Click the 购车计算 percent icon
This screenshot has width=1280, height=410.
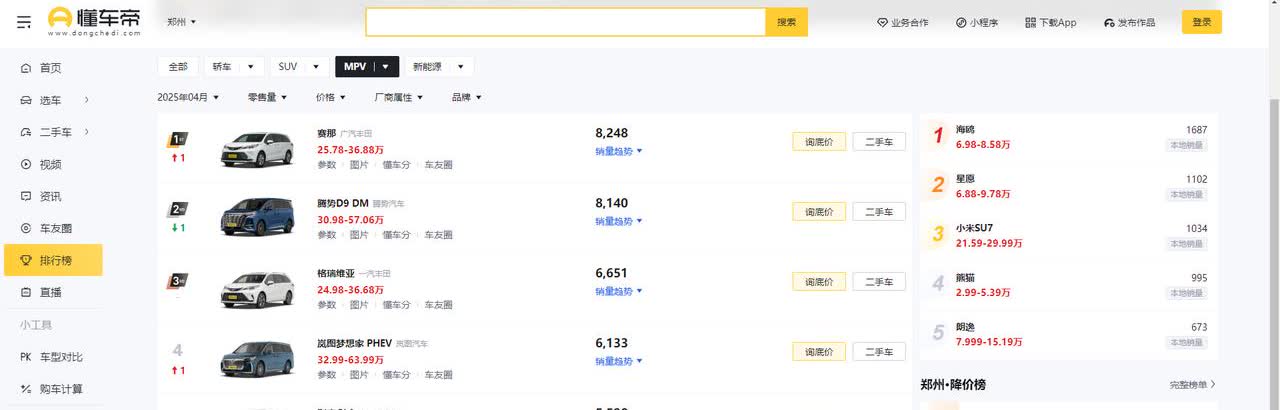coord(26,389)
